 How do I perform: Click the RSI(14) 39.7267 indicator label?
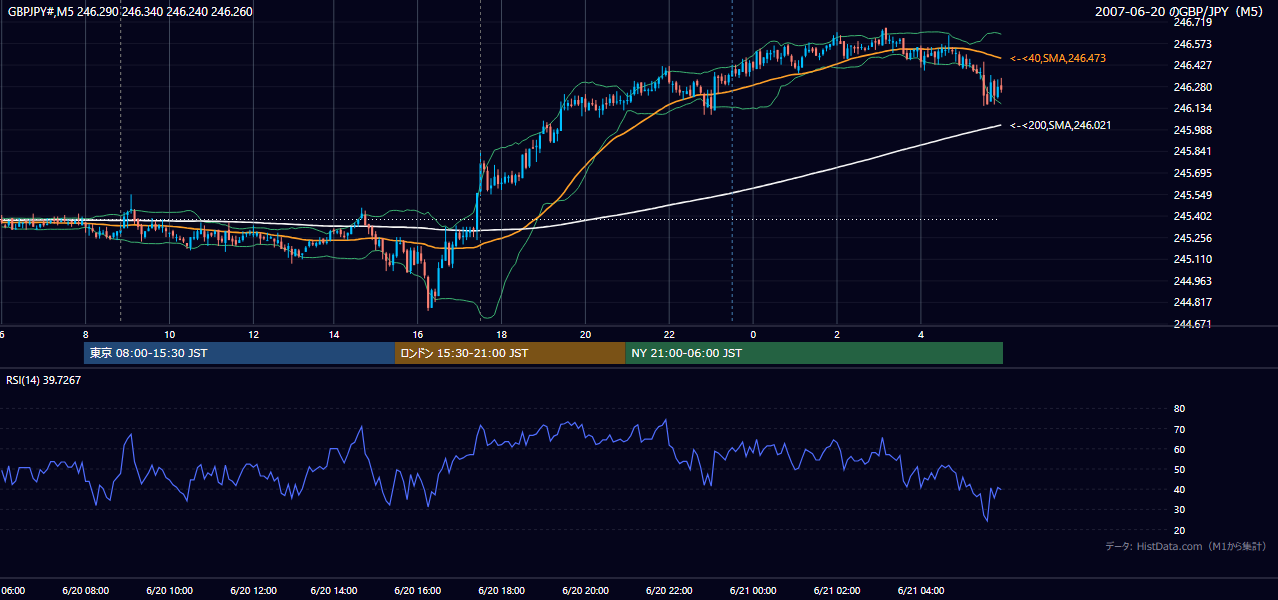click(44, 380)
